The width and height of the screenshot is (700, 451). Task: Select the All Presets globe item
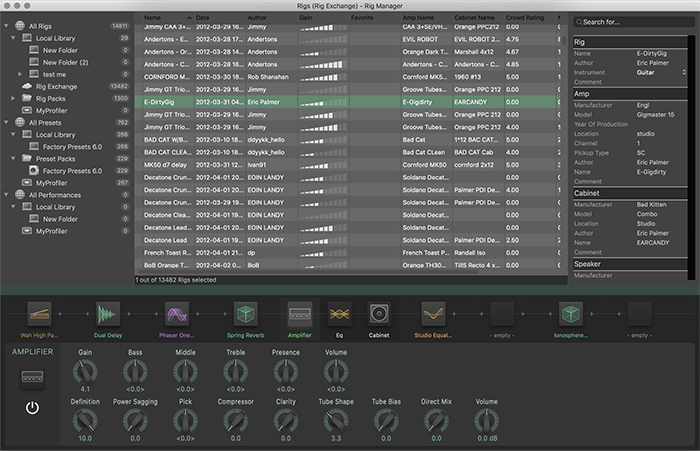tap(45, 123)
